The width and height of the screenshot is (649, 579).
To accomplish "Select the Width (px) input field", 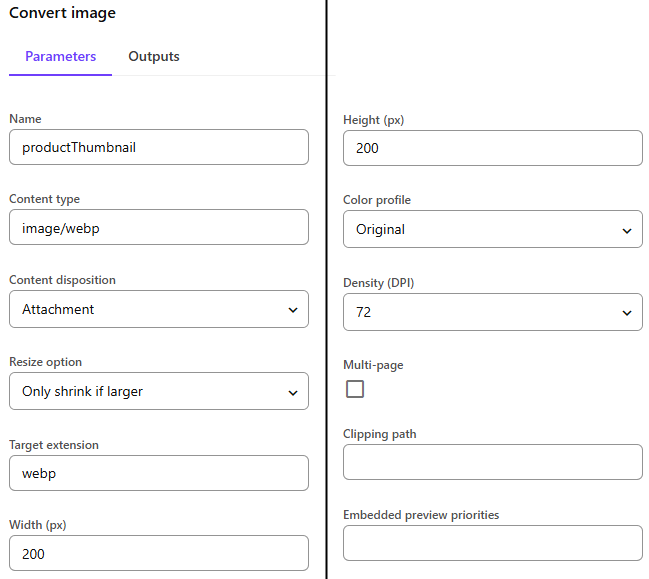I will point(159,553).
